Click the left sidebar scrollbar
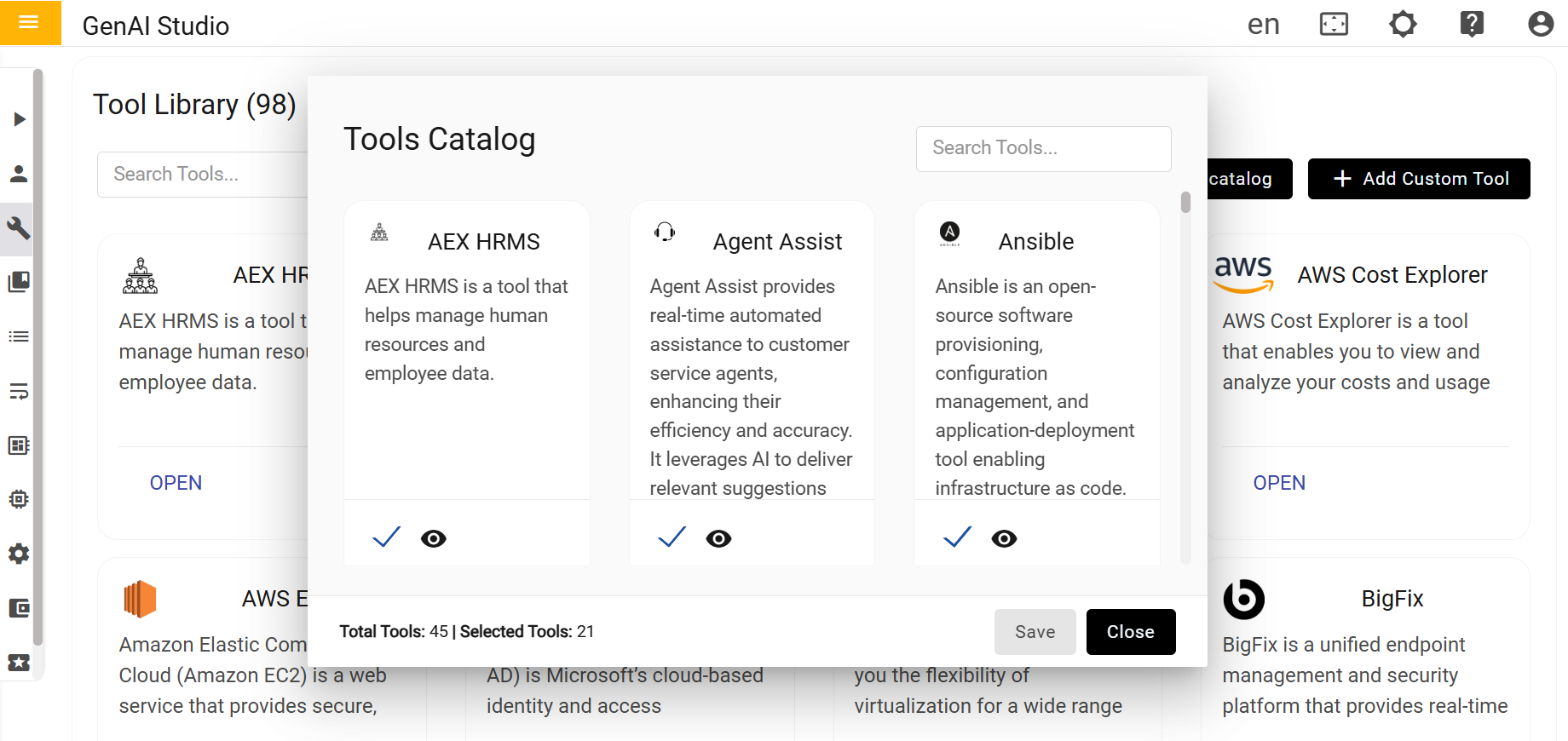The height and width of the screenshot is (741, 1568). click(37, 358)
